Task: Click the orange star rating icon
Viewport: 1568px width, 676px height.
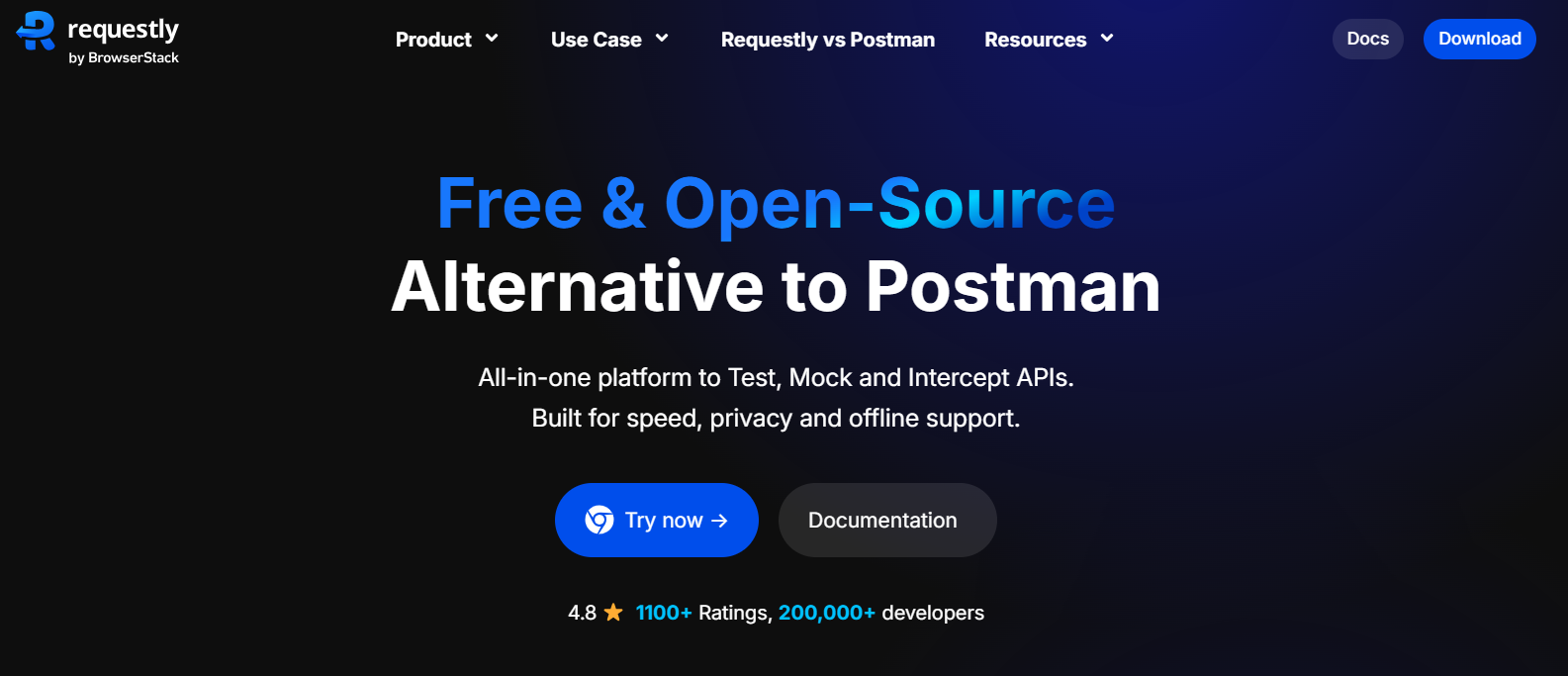Action: (x=613, y=613)
